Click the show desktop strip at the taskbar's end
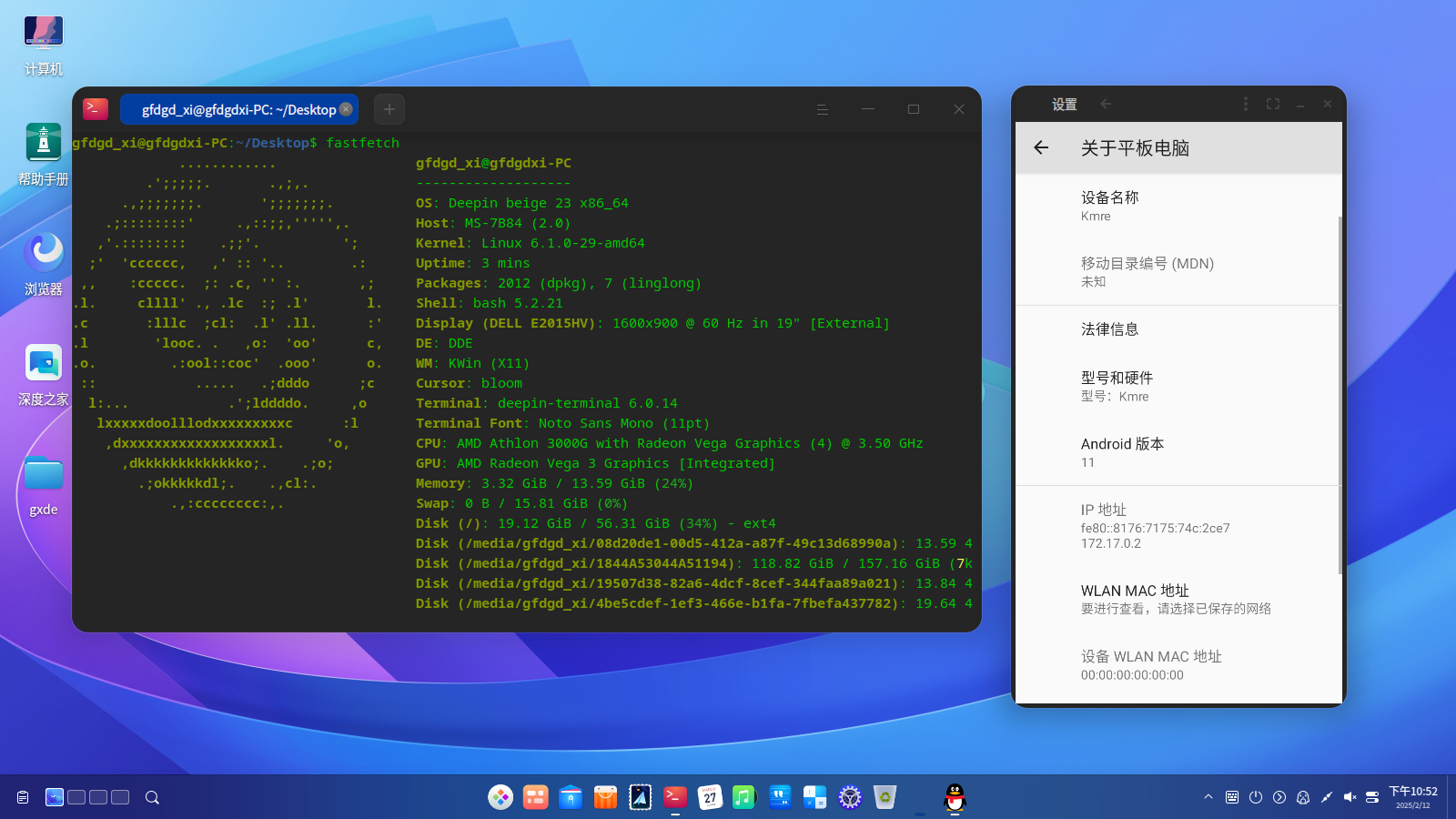 1451,797
